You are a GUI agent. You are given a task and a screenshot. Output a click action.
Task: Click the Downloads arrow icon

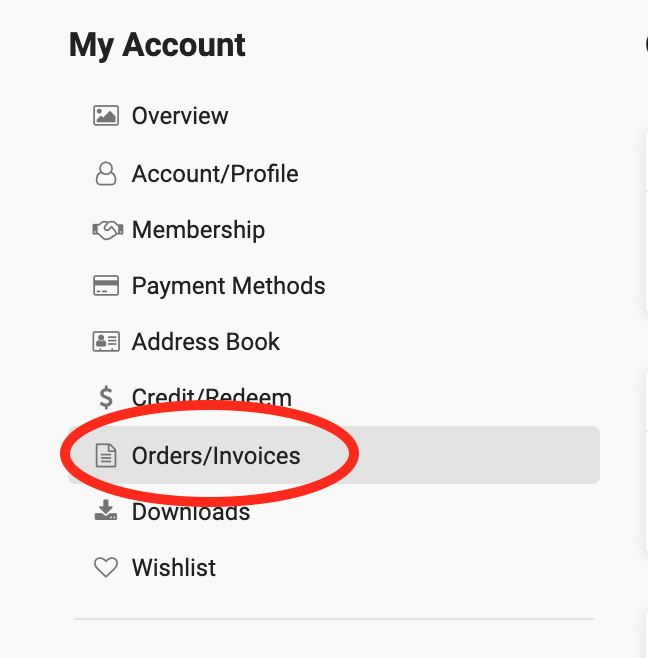pos(106,510)
